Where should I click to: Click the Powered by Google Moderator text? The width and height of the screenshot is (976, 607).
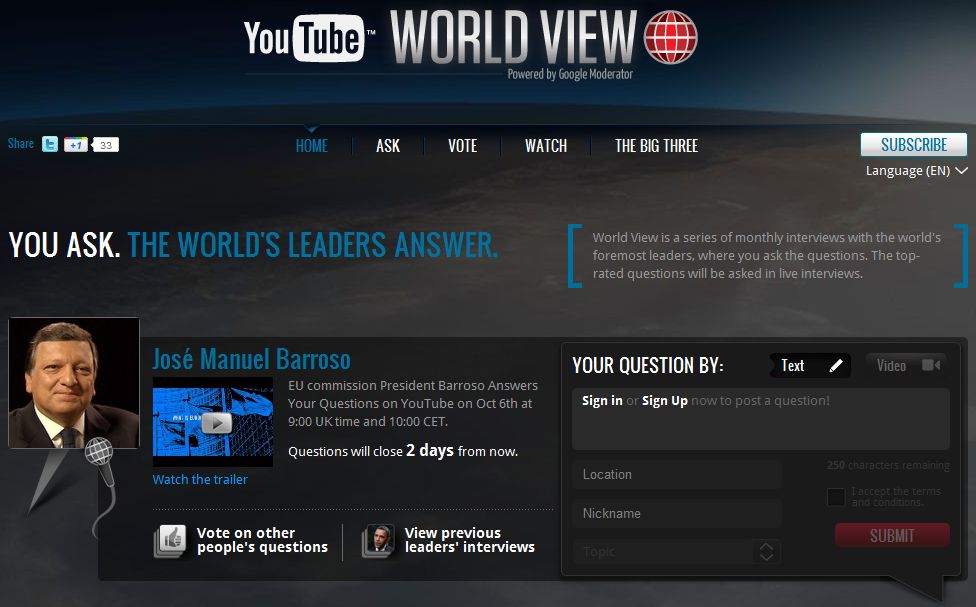pyautogui.click(x=570, y=74)
